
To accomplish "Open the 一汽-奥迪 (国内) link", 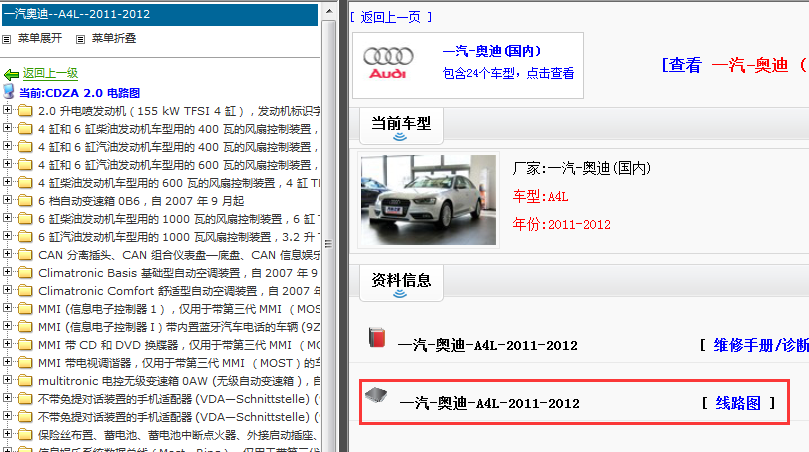I will (x=492, y=51).
